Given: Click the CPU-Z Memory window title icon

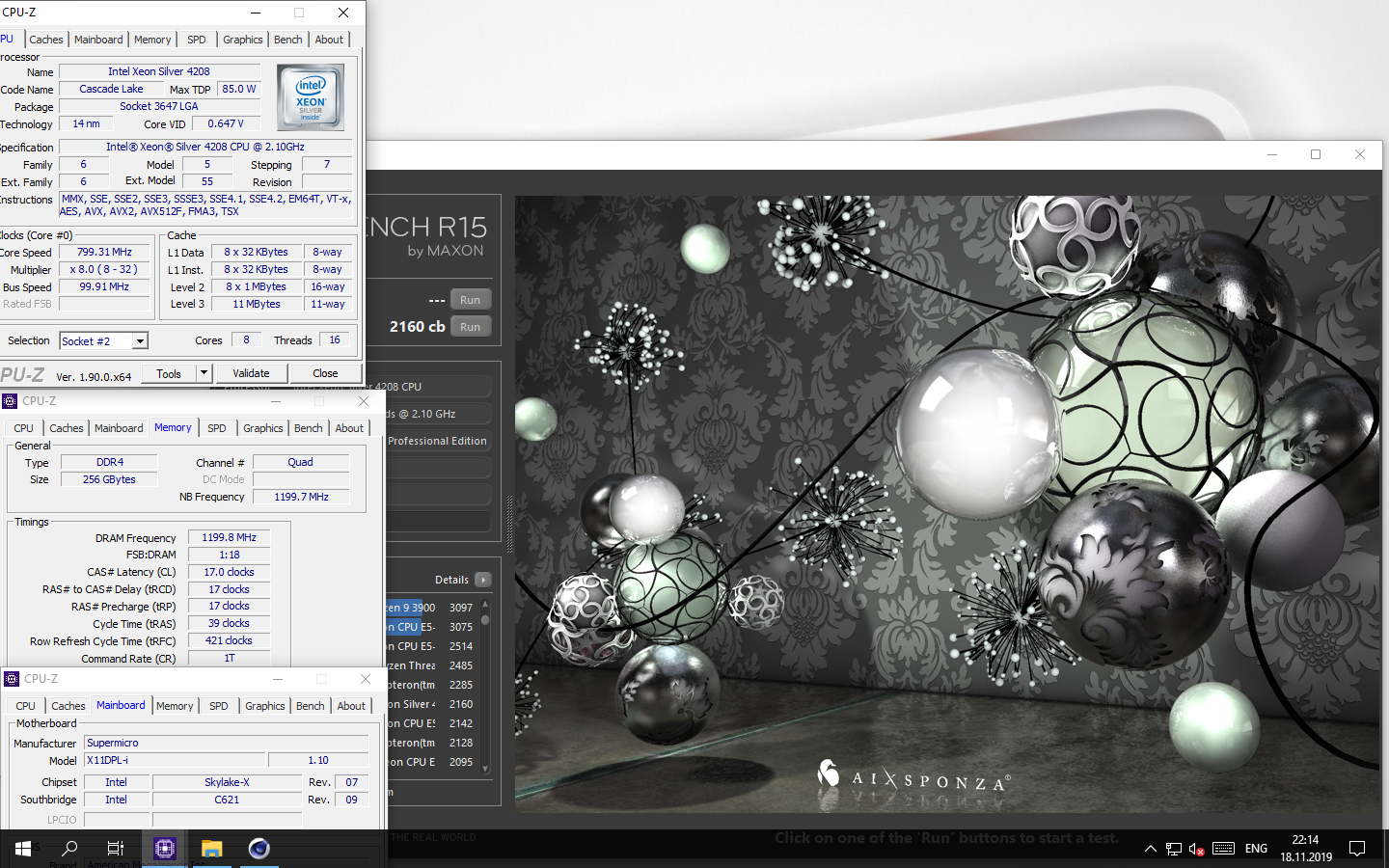Looking at the screenshot, I should pyautogui.click(x=10, y=401).
